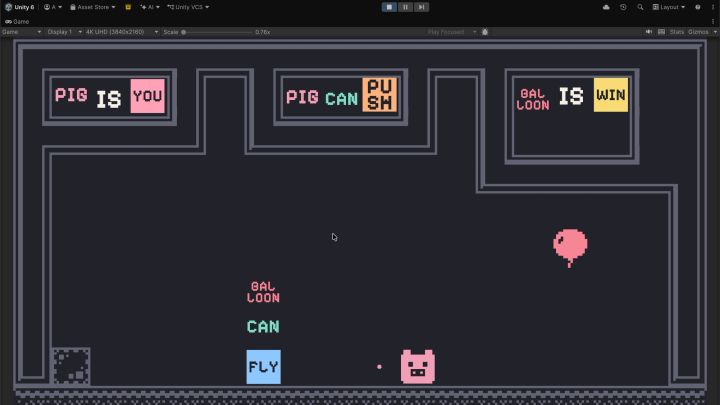
Task: Click the orange PUSH word tile
Action: (x=380, y=95)
